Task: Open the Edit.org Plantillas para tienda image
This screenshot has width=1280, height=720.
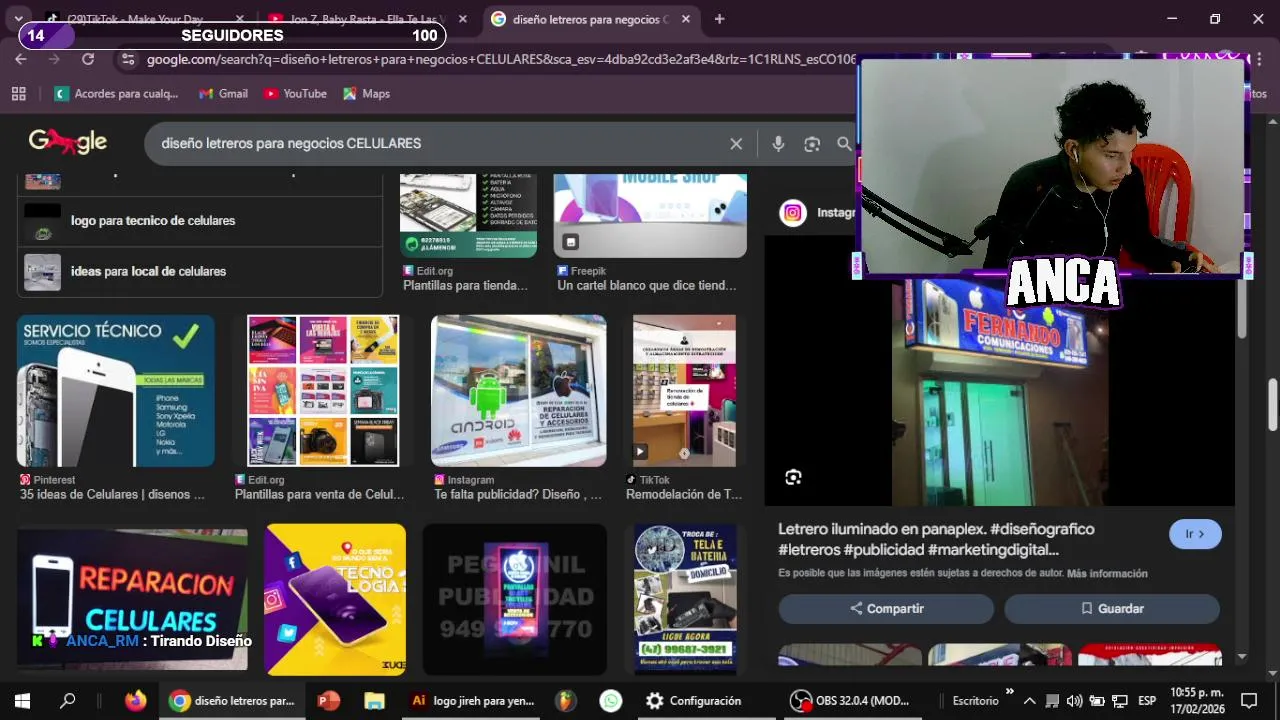Action: tap(468, 215)
